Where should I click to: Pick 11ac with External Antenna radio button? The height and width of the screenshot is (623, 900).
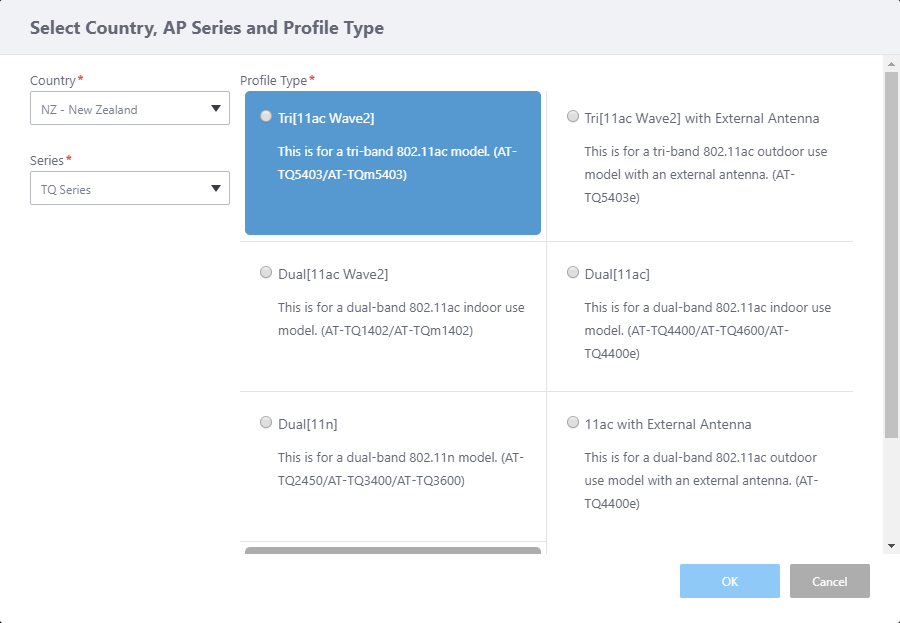[573, 423]
